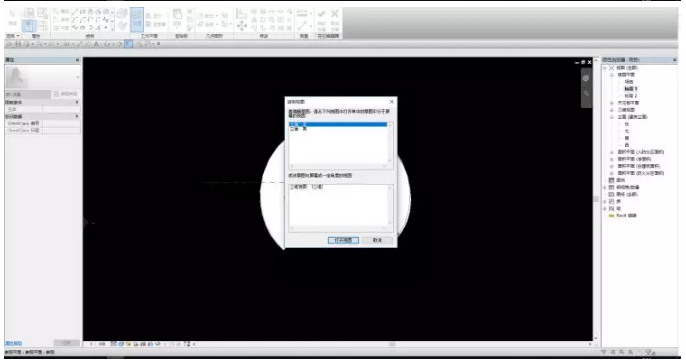This screenshot has height=364, width=686.
Task: Close the 转到视图 dialog
Action: [x=392, y=102]
